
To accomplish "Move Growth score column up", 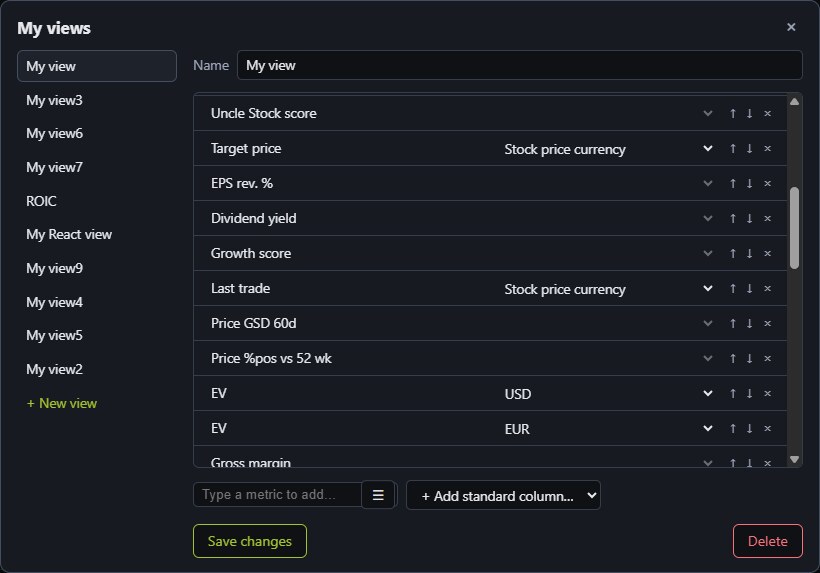I will pyautogui.click(x=733, y=254).
